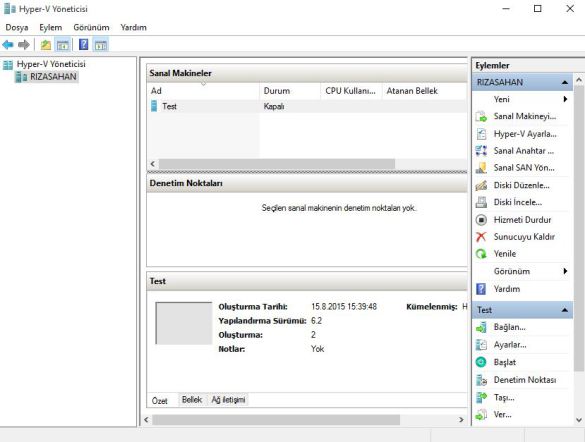Screen dimensions: 585x442
Task: Create Denetim Noktası checkpoint
Action: (x=525, y=380)
